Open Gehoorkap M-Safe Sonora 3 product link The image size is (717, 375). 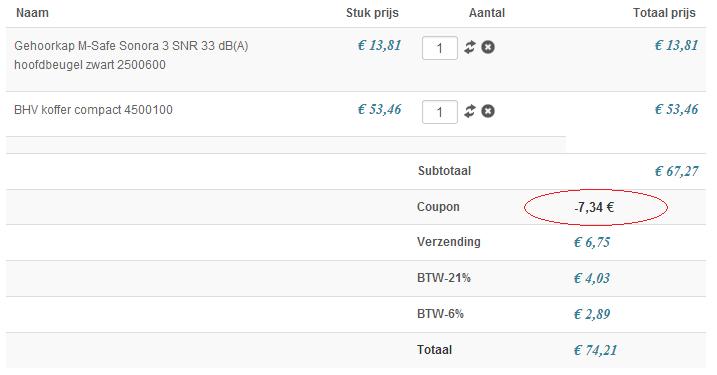[x=131, y=55]
